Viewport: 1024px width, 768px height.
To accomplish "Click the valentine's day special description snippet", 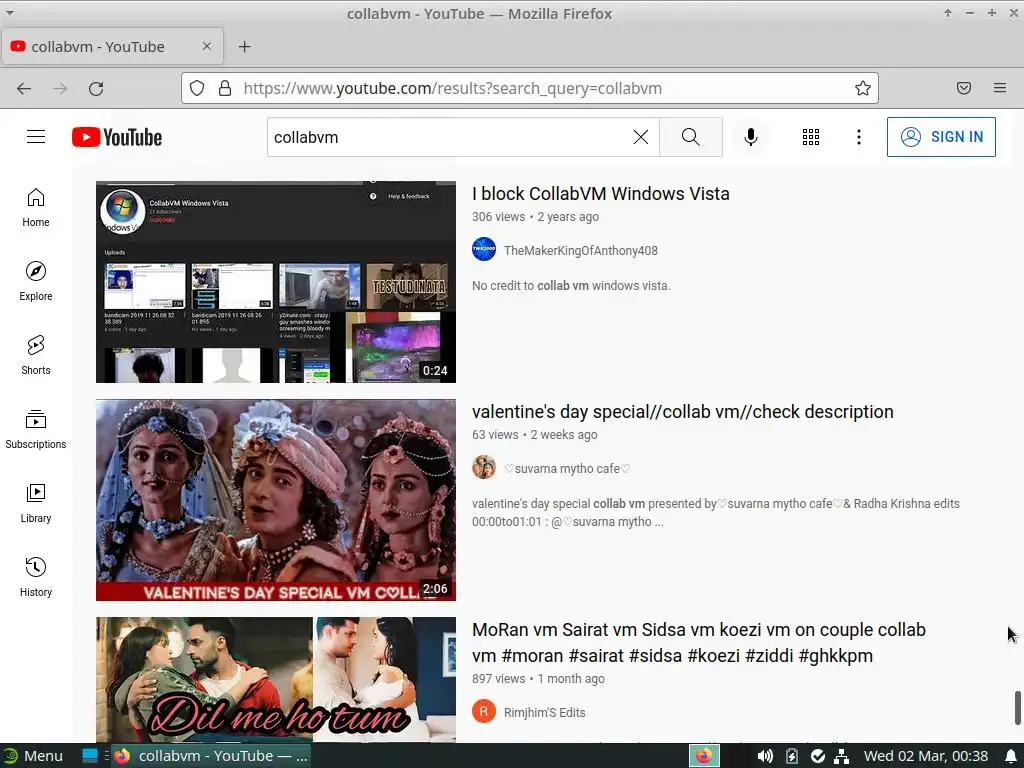I will (x=716, y=513).
